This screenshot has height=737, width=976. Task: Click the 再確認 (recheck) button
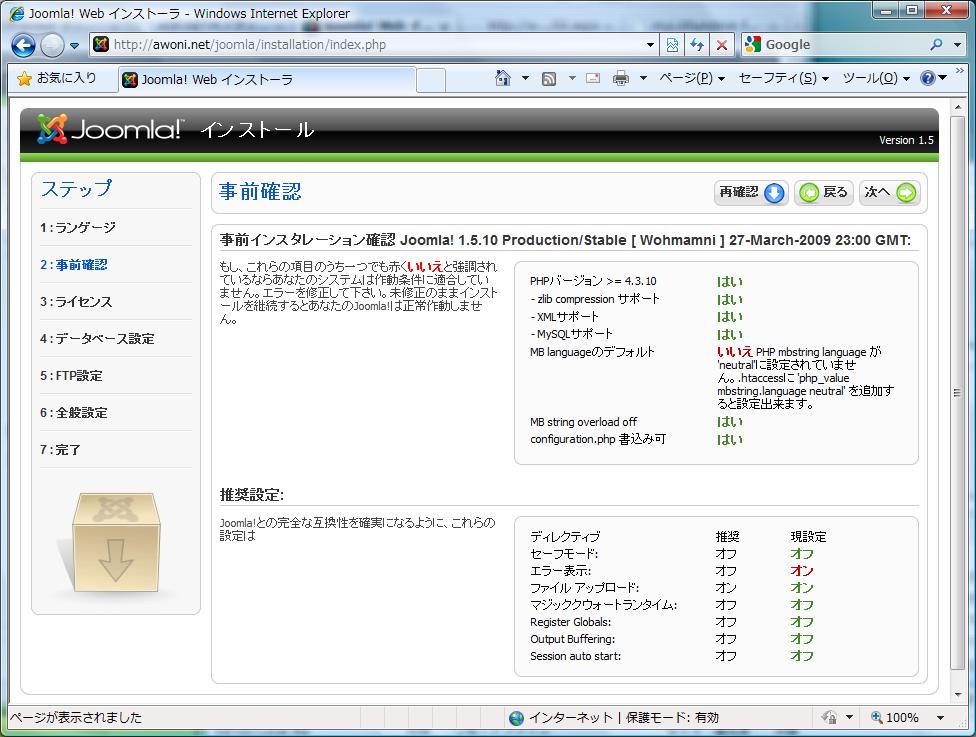[751, 193]
